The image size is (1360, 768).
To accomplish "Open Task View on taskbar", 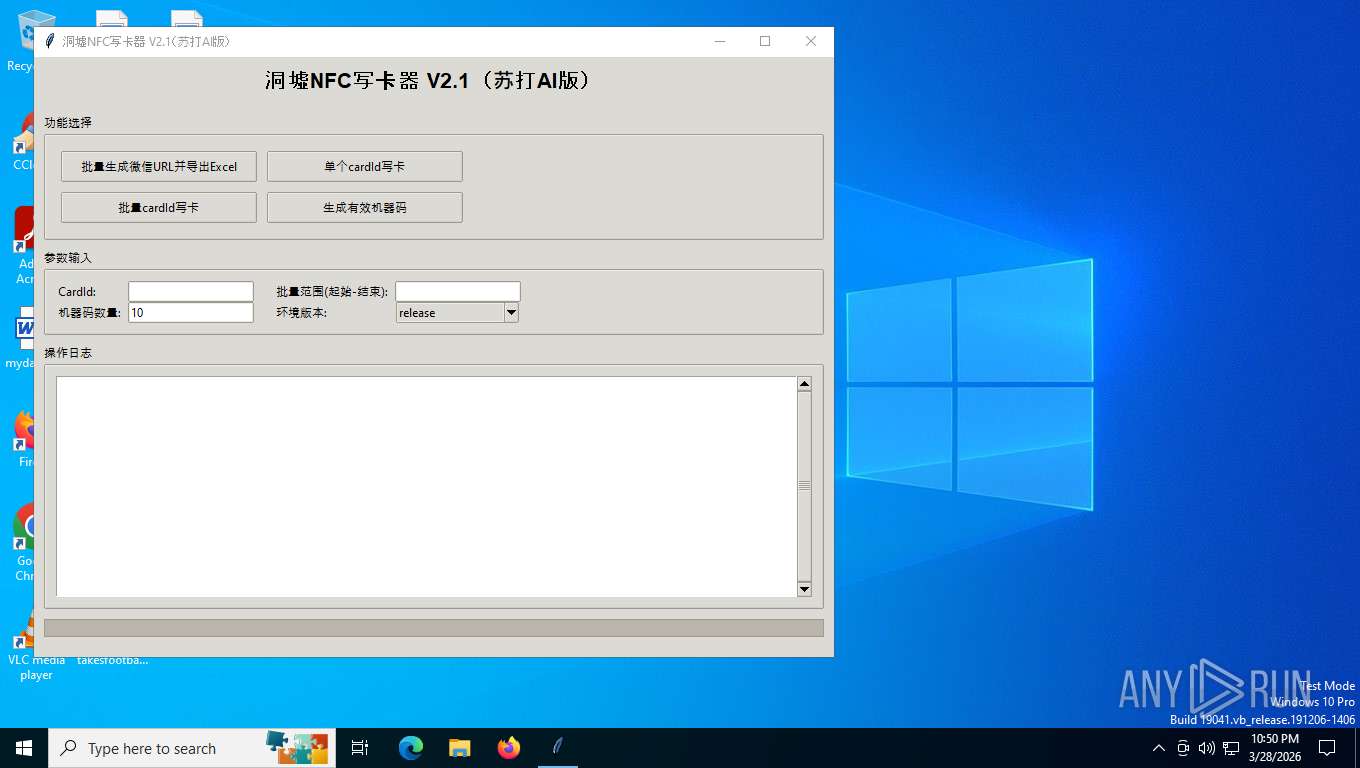I will coord(360,748).
